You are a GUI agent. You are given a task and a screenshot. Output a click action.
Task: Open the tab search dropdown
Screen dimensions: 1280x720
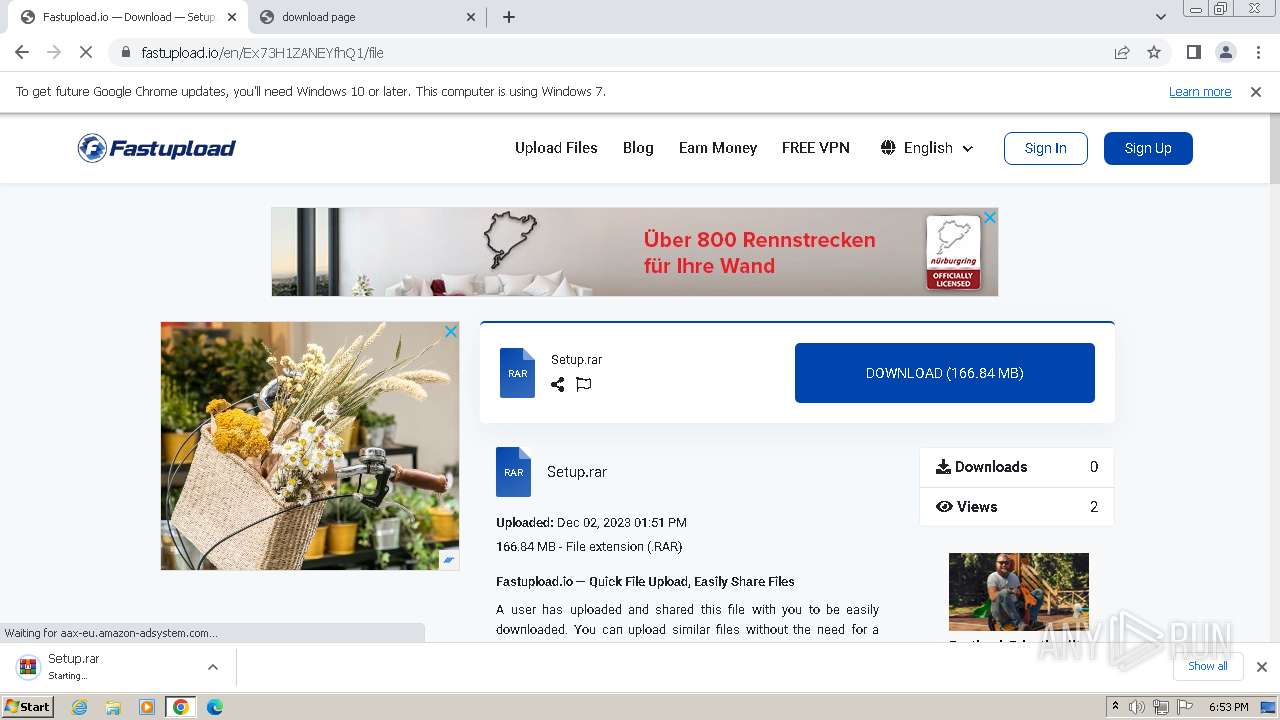click(x=1160, y=17)
